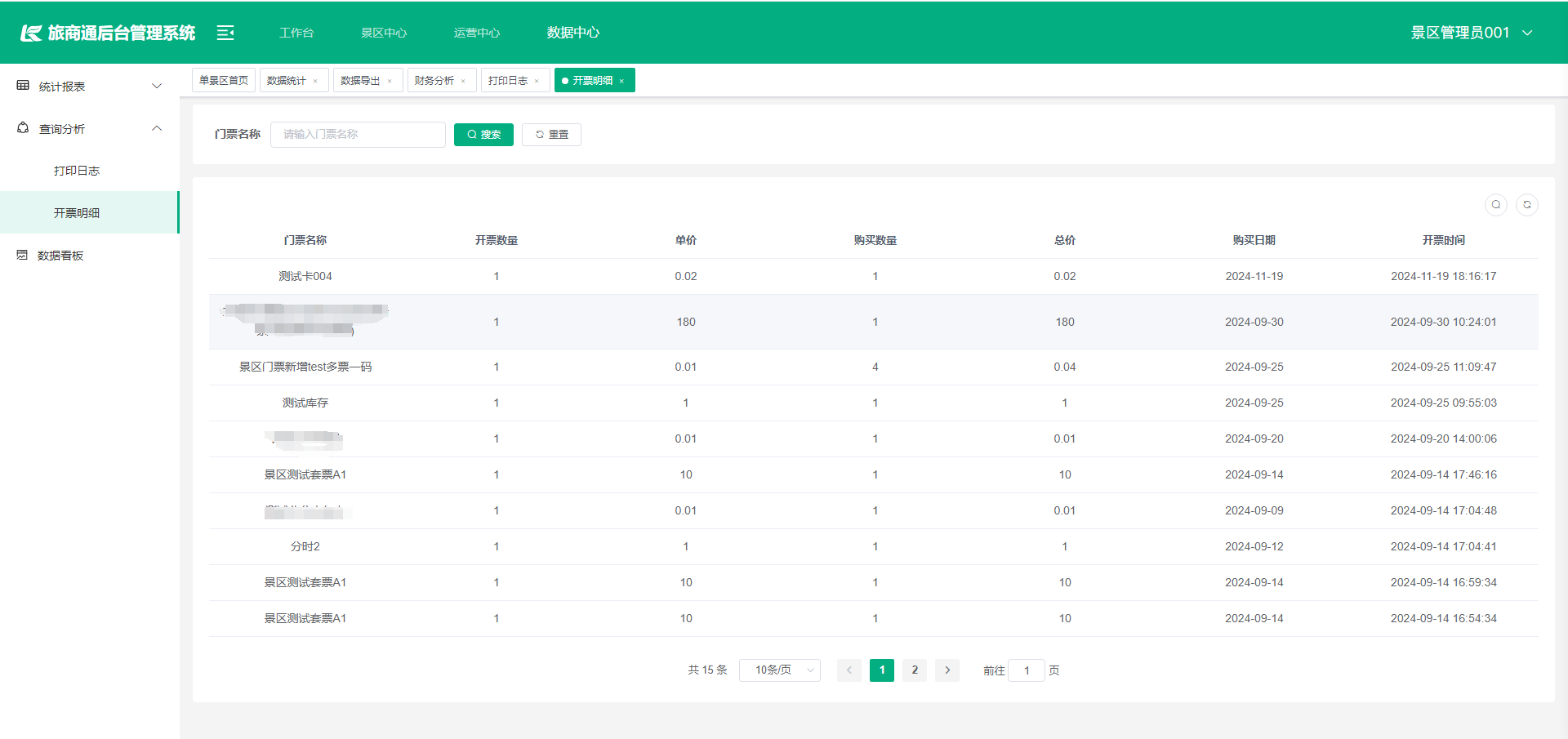1568x739 pixels.
Task: Click the 统计报表 table icon in sidebar
Action: [23, 86]
